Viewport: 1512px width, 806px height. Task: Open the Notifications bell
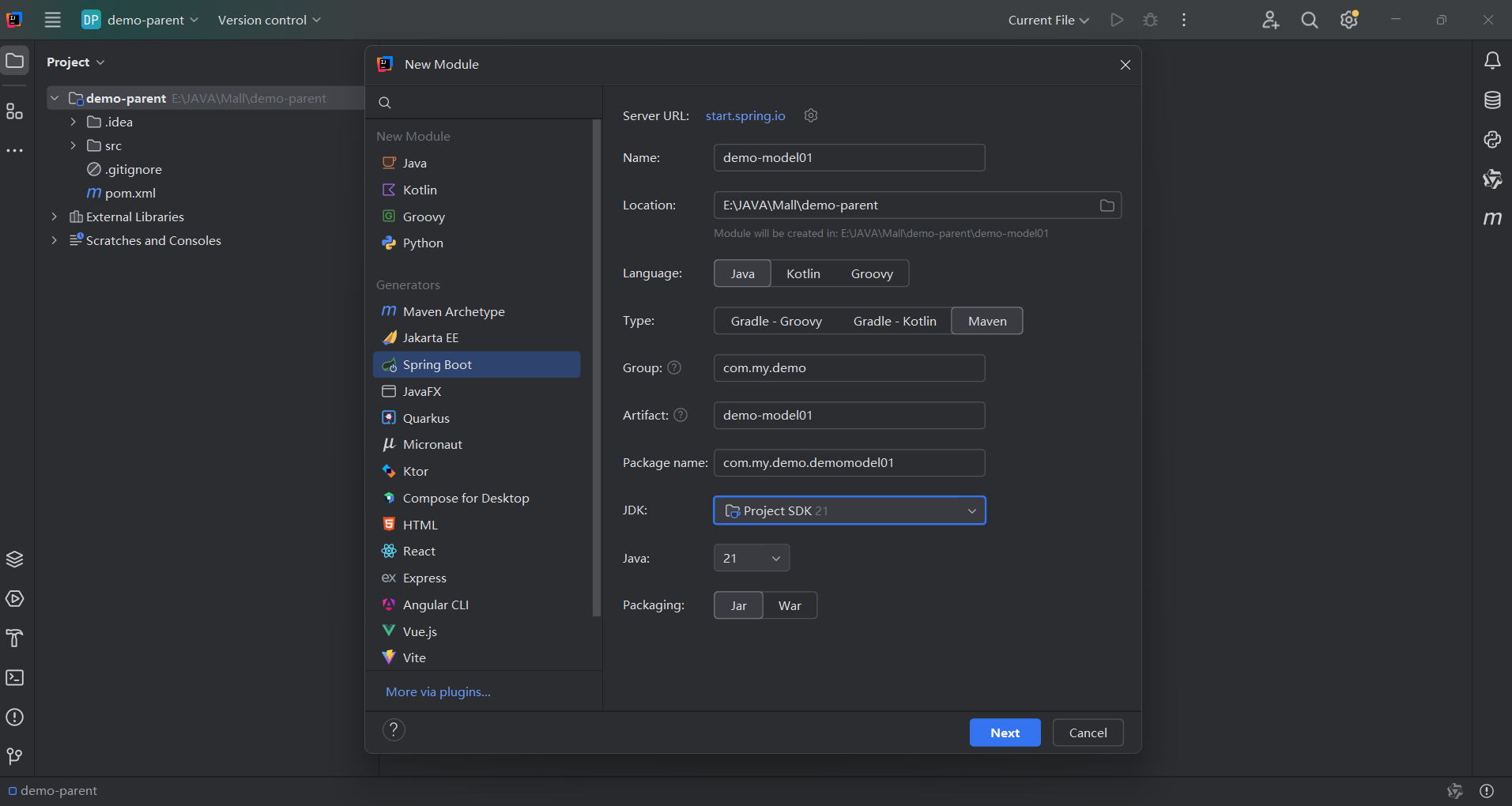[x=1492, y=61]
